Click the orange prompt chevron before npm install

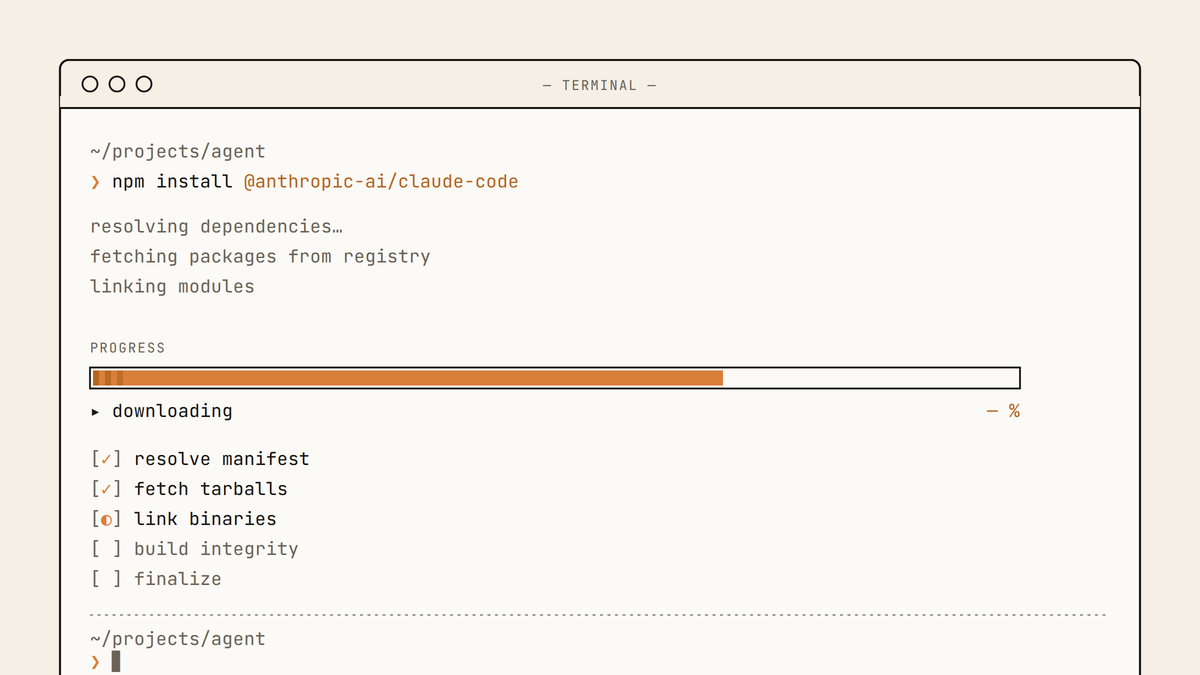click(x=95, y=182)
